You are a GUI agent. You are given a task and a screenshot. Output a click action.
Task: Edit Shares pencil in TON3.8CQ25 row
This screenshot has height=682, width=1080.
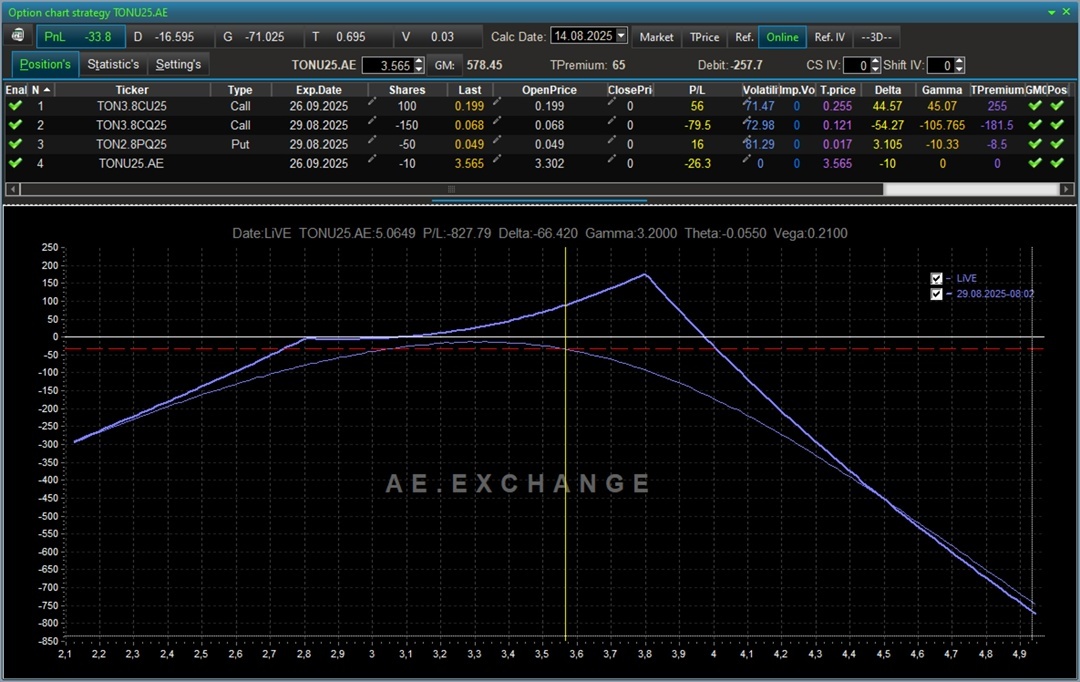372,121
